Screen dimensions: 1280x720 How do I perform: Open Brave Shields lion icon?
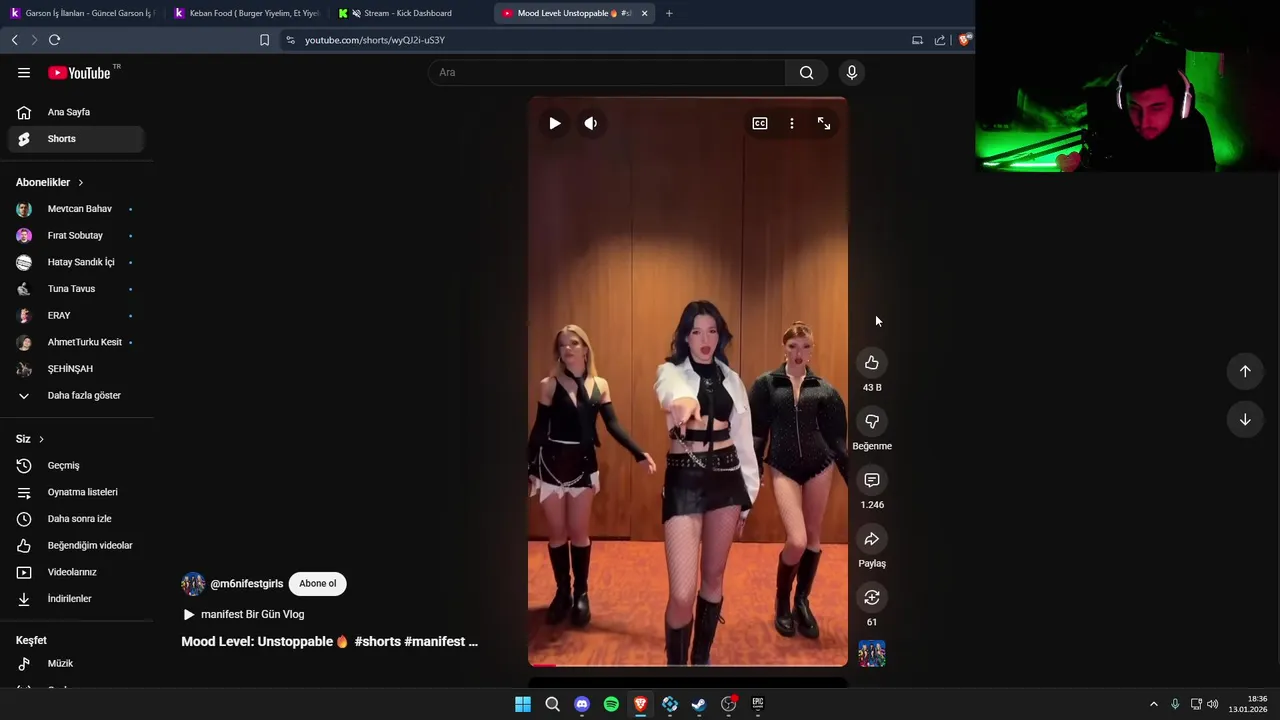coord(963,40)
